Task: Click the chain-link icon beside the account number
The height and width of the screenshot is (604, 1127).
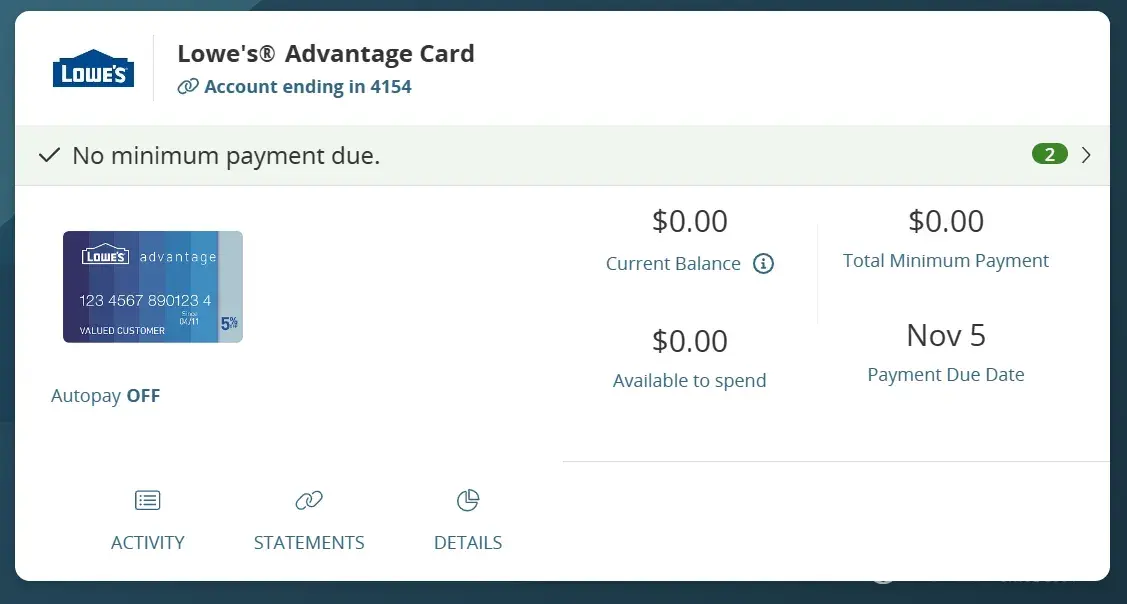Action: pos(187,87)
